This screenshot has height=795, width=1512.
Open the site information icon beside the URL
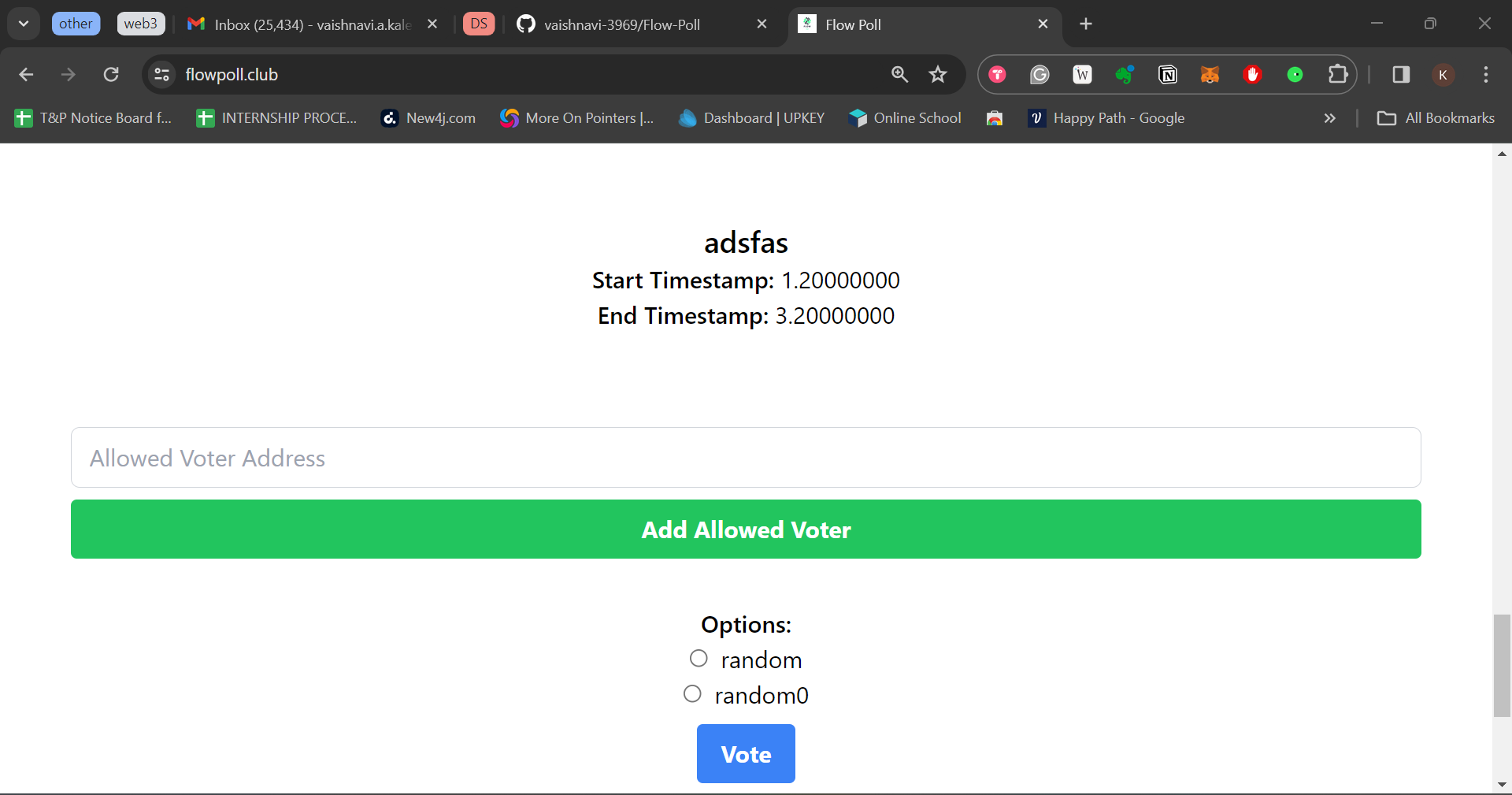point(162,75)
